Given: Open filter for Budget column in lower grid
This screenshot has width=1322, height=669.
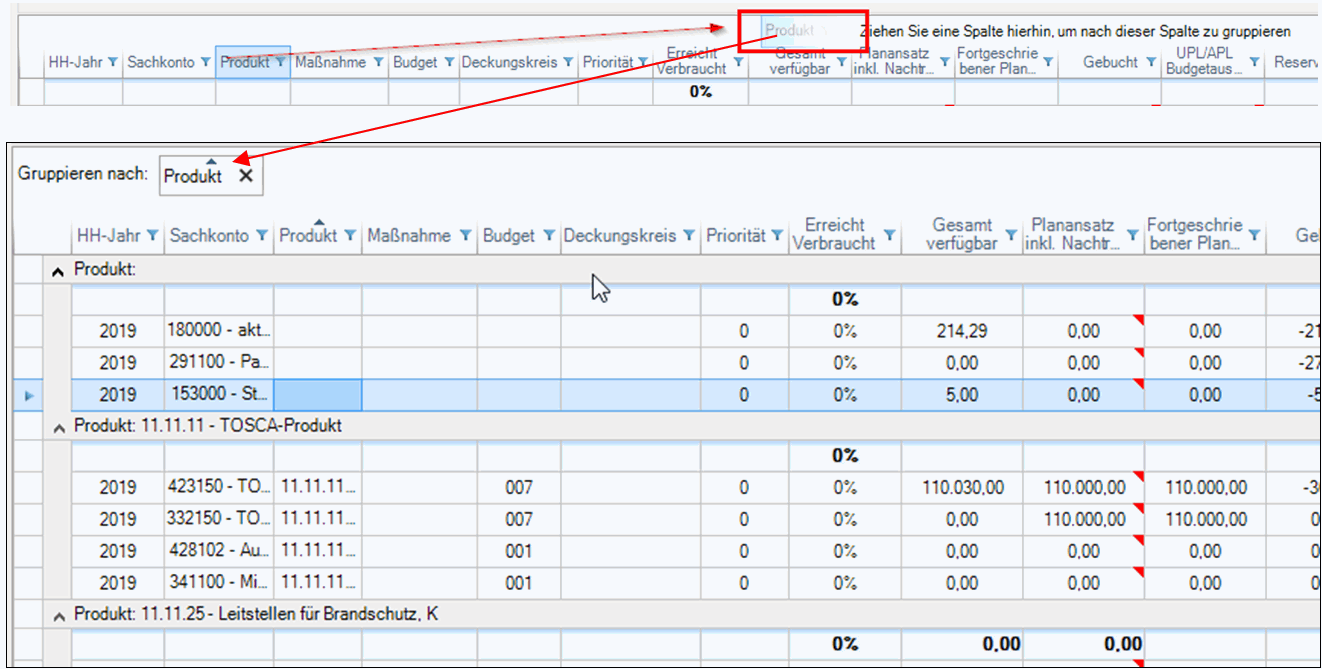Looking at the screenshot, I should click(549, 236).
